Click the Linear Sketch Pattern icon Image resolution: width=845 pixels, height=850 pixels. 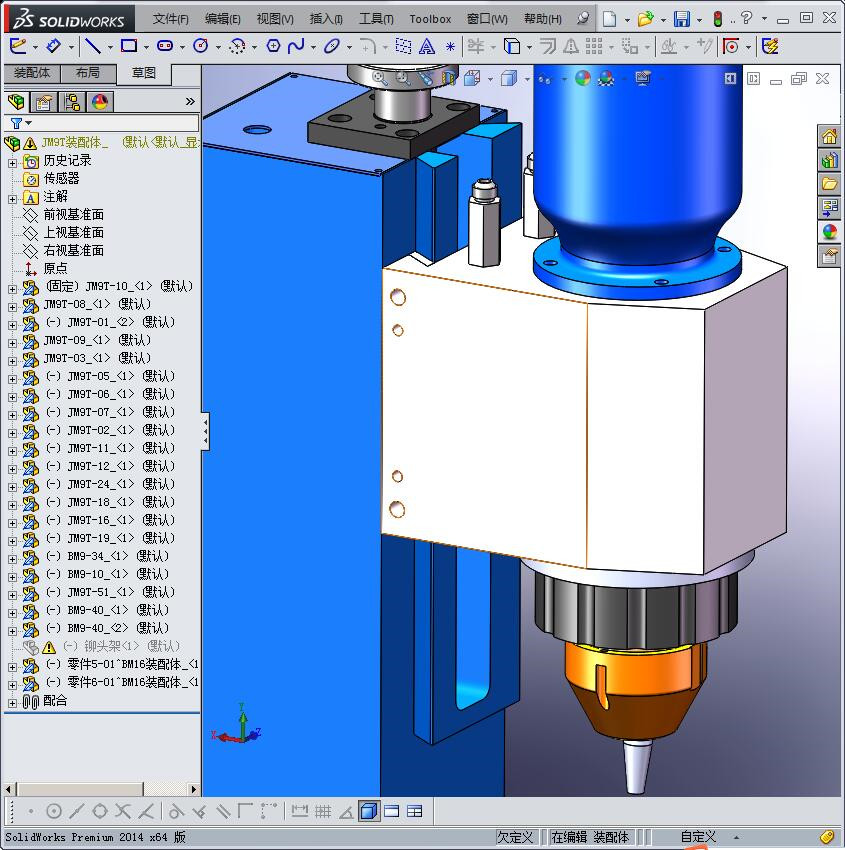click(x=594, y=46)
